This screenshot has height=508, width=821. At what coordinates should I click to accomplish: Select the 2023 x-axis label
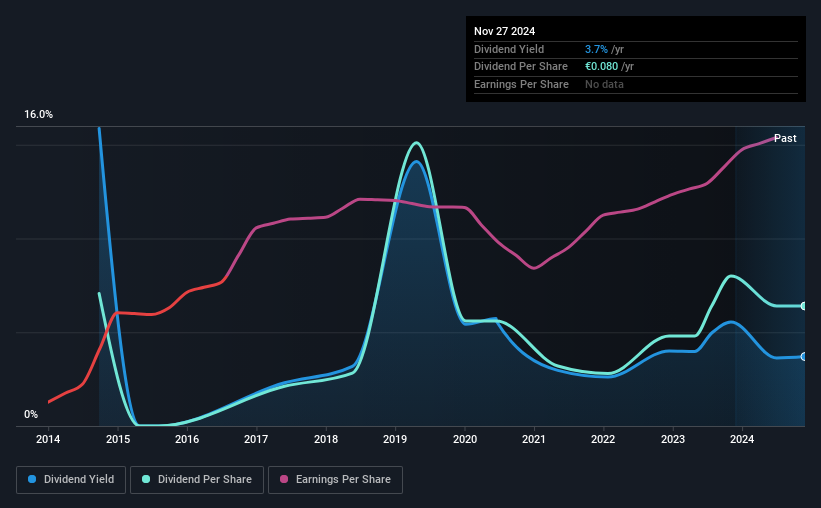(673, 439)
